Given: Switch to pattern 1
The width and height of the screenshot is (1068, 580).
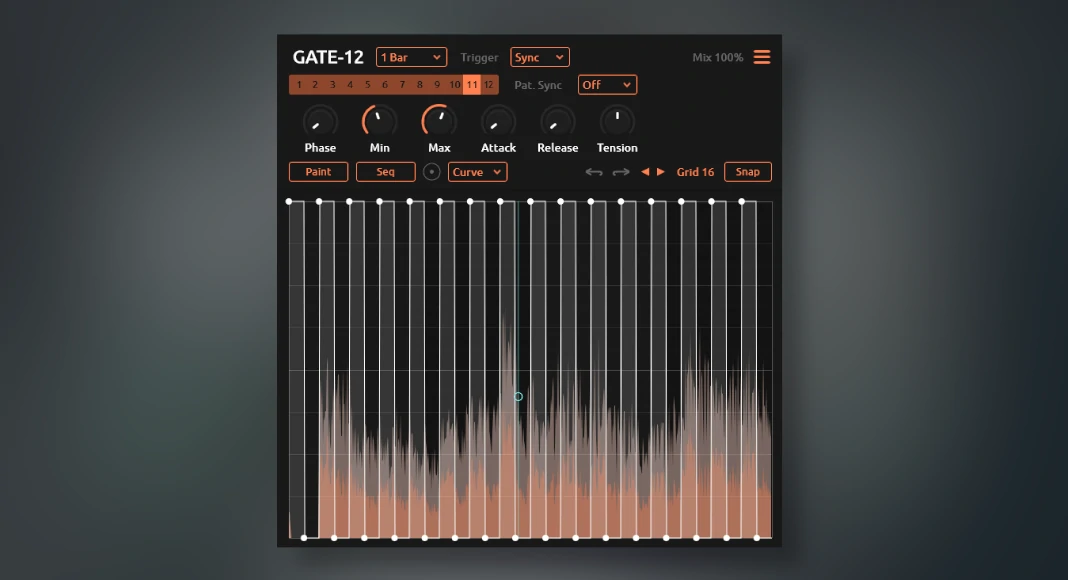Looking at the screenshot, I should click(298, 85).
